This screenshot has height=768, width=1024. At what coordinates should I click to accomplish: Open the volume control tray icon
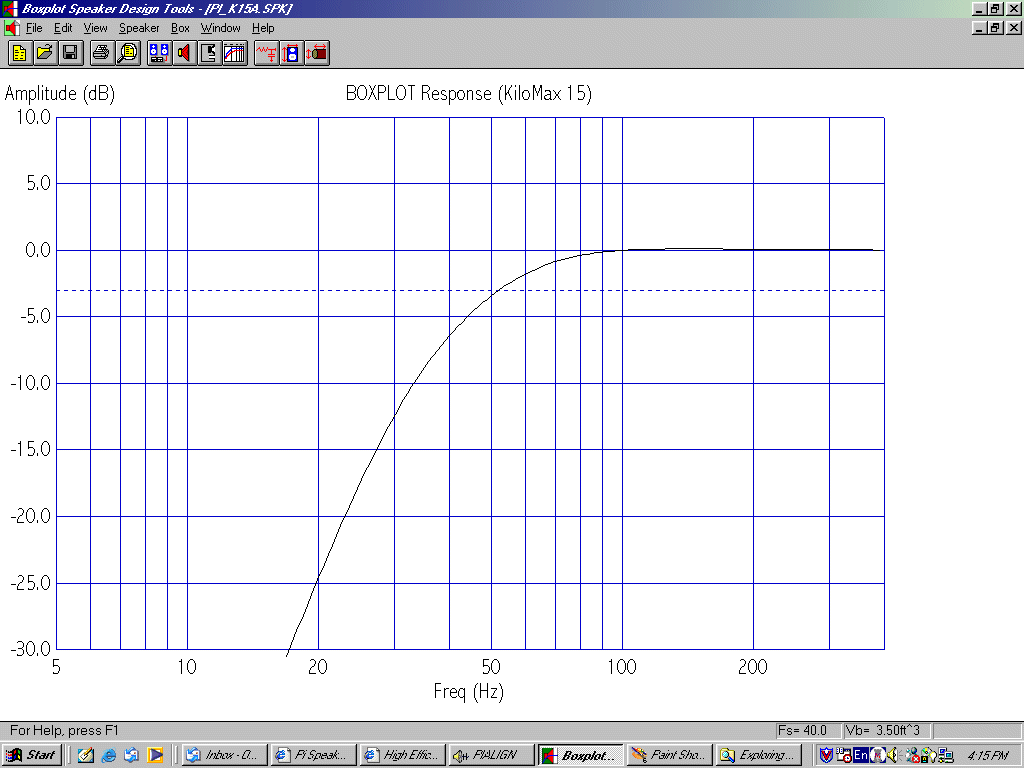(893, 755)
